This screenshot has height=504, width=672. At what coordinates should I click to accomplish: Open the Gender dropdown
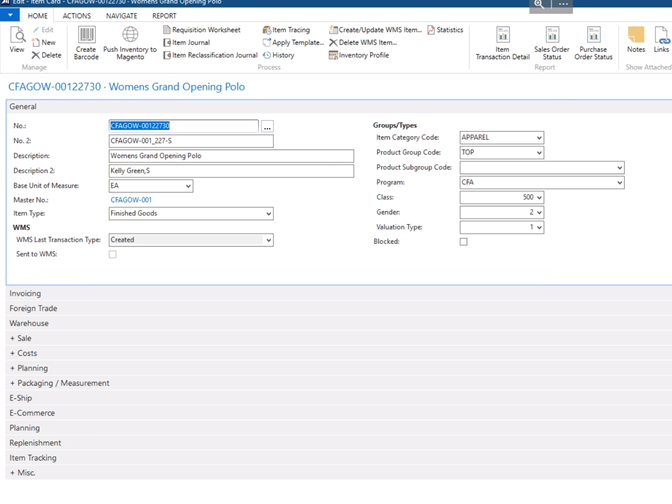539,213
